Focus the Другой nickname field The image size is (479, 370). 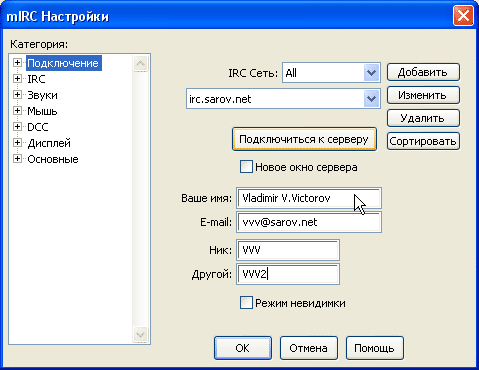click(288, 274)
